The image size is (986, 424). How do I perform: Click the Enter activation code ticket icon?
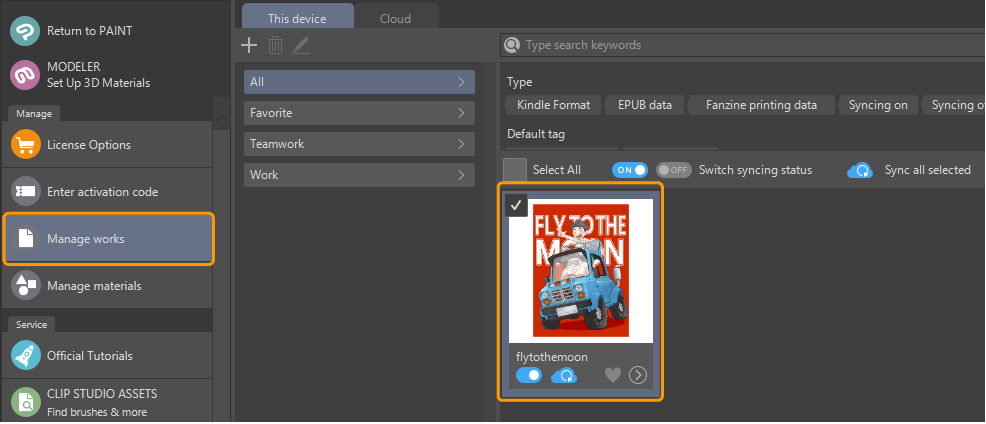pyautogui.click(x=25, y=192)
